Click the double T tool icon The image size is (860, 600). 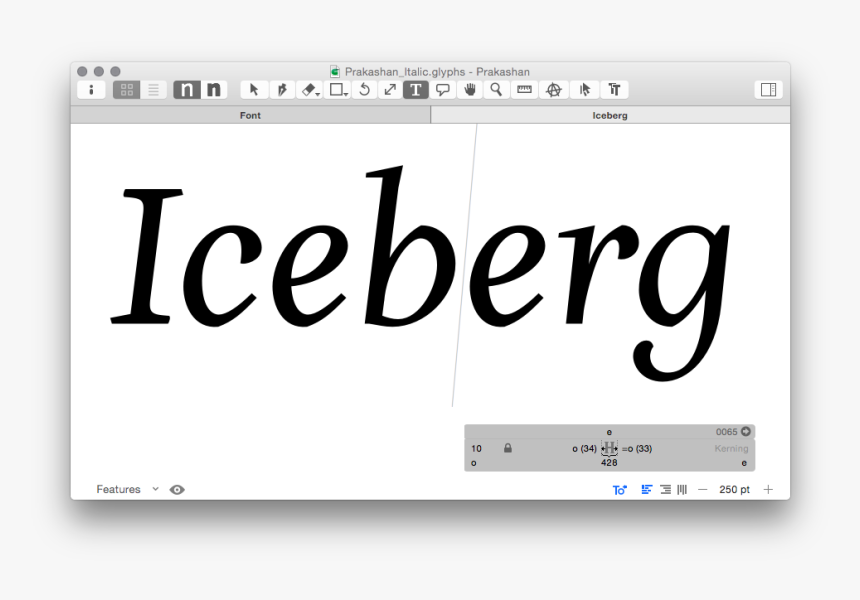(614, 89)
